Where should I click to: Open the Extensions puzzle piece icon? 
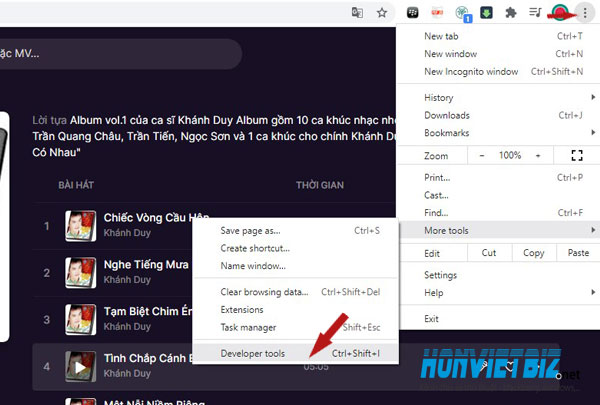(x=511, y=13)
